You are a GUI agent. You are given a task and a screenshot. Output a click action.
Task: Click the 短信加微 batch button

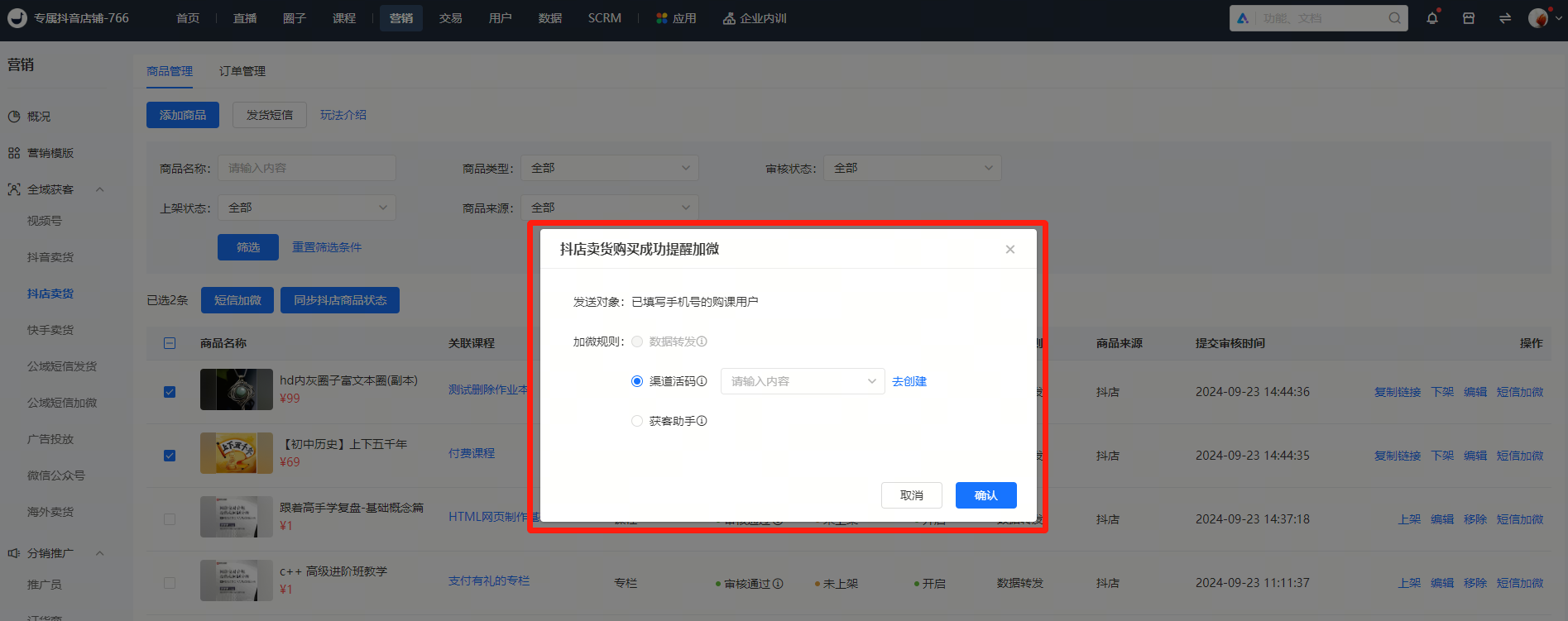point(237,300)
